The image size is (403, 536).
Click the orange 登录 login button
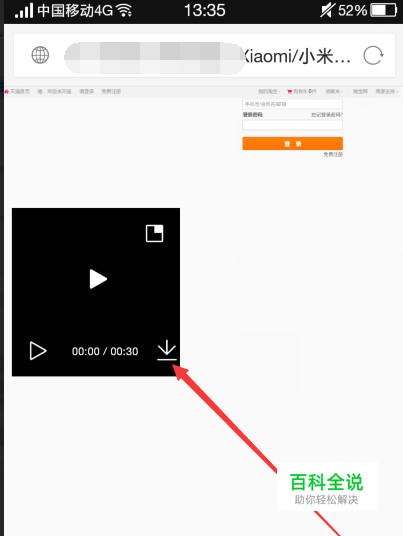[x=293, y=144]
